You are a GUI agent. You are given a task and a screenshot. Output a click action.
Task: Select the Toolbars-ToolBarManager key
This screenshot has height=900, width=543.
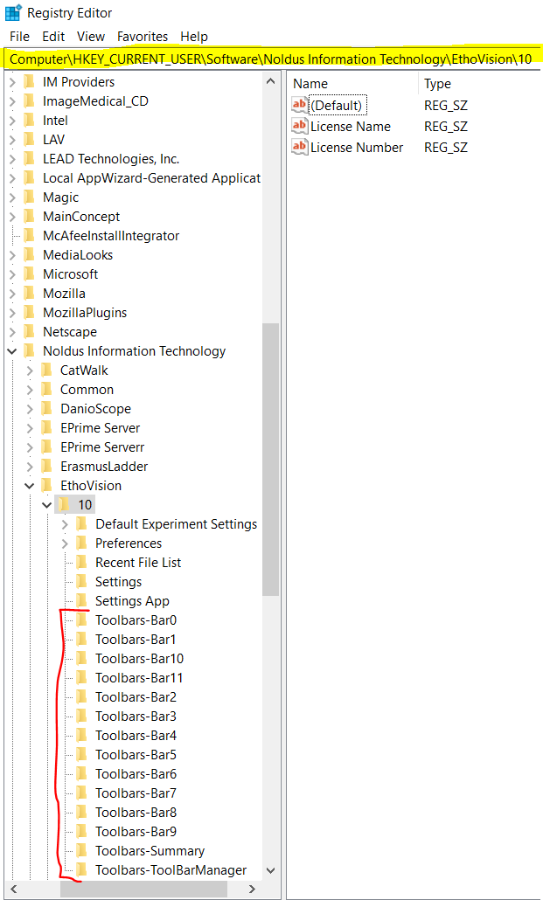click(x=171, y=870)
